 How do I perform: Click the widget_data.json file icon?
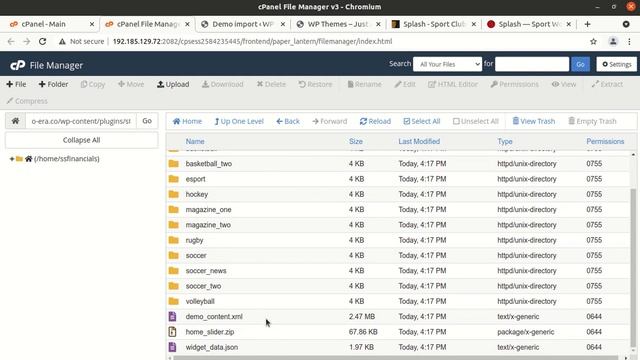coord(172,347)
